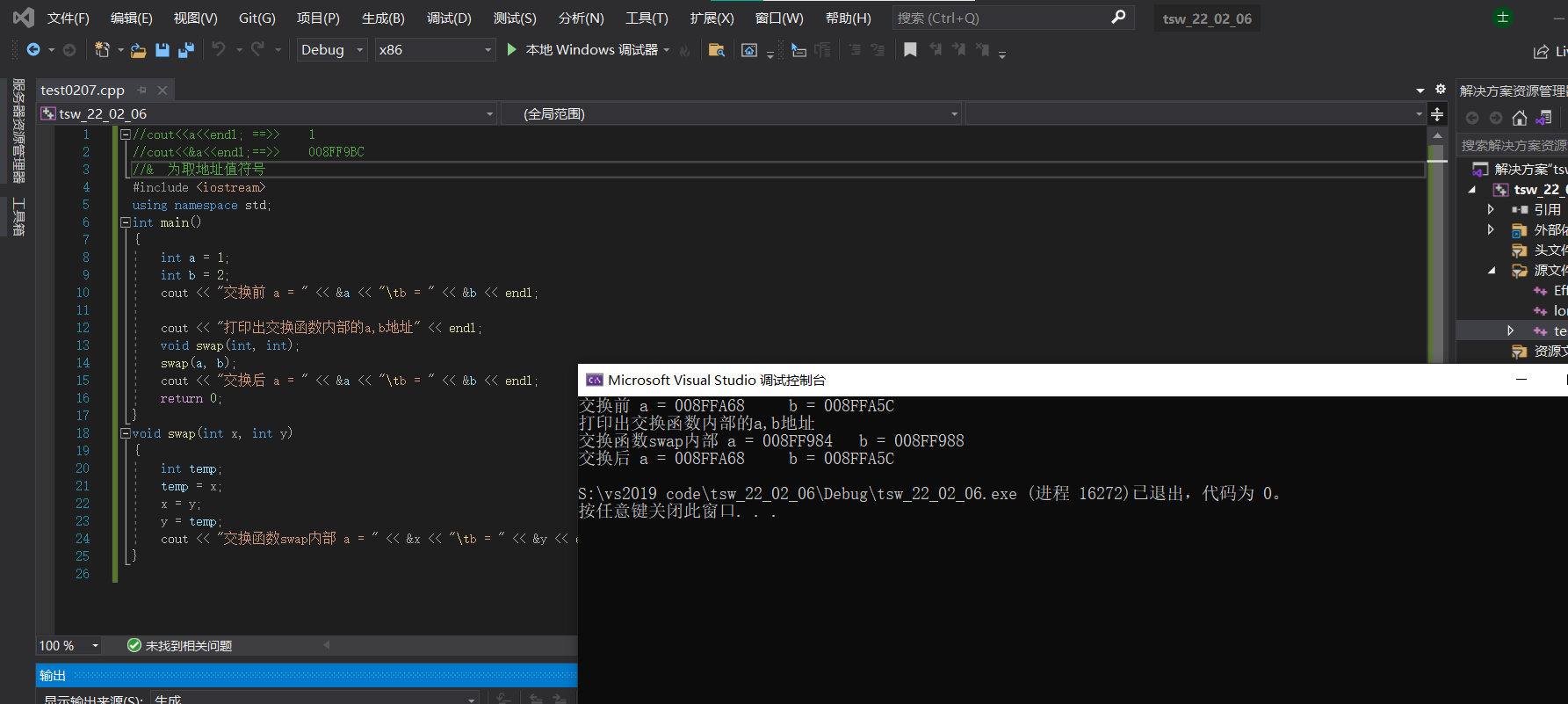The width and height of the screenshot is (1568, 704).
Task: Click the indent-pointer toolbar icon right of the camera icon
Action: click(798, 50)
